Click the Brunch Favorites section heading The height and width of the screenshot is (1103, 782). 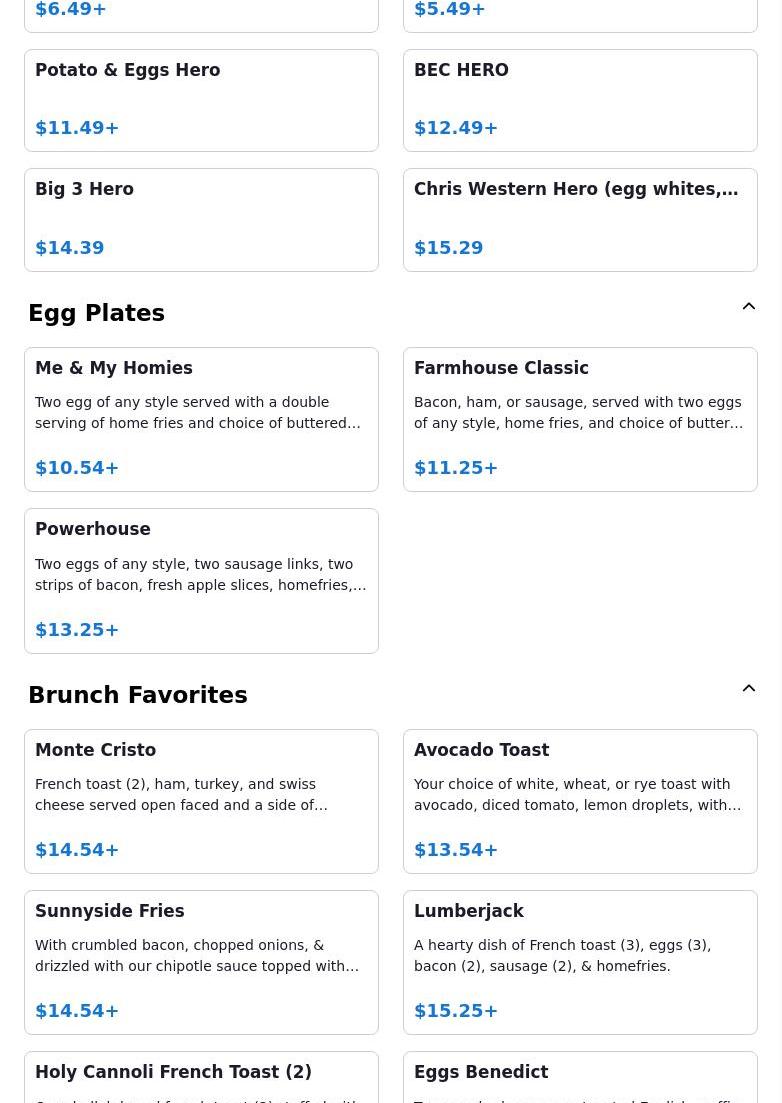point(137,695)
